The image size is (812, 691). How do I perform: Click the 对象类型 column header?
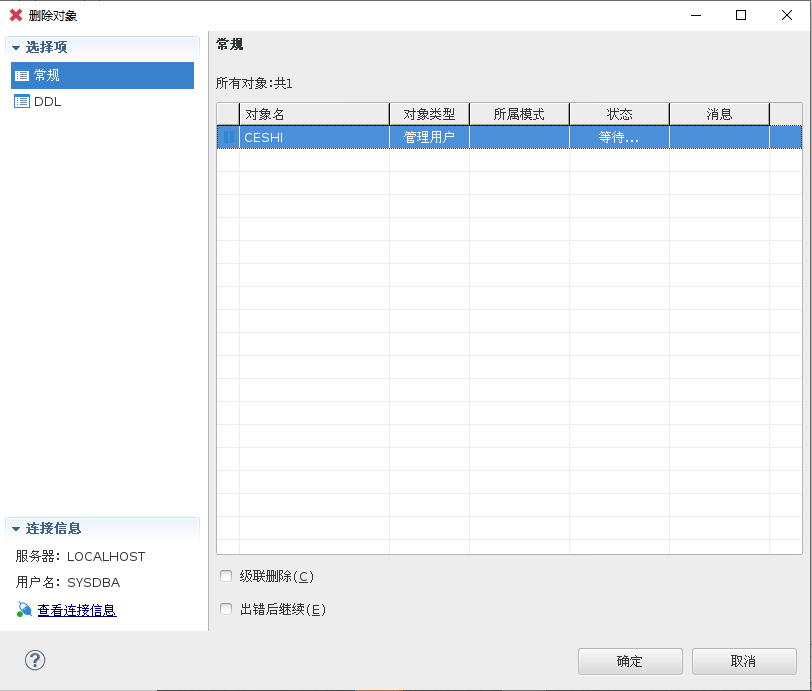tap(429, 114)
